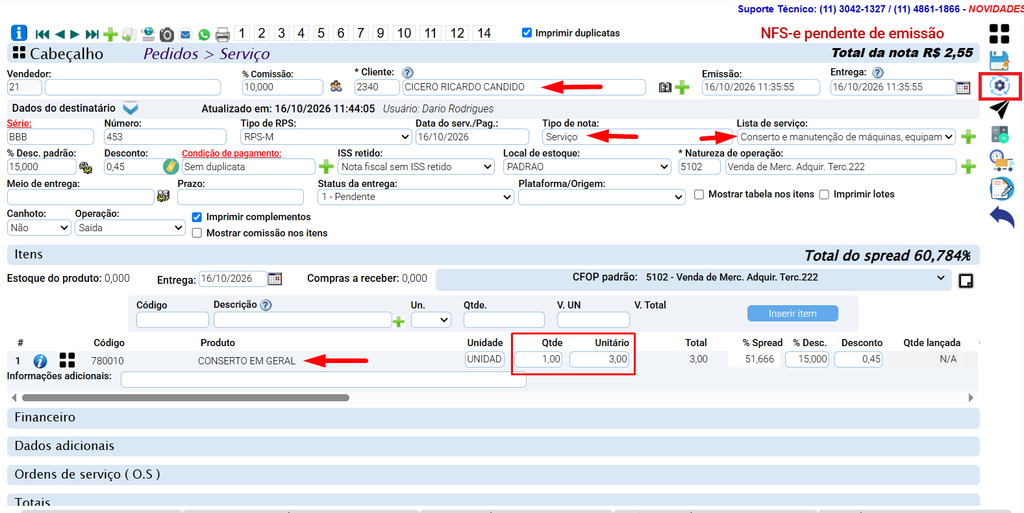Screen dimensions: 1024x513
Task: Open the Plataforma/Origem dropdown
Action: 601,196
